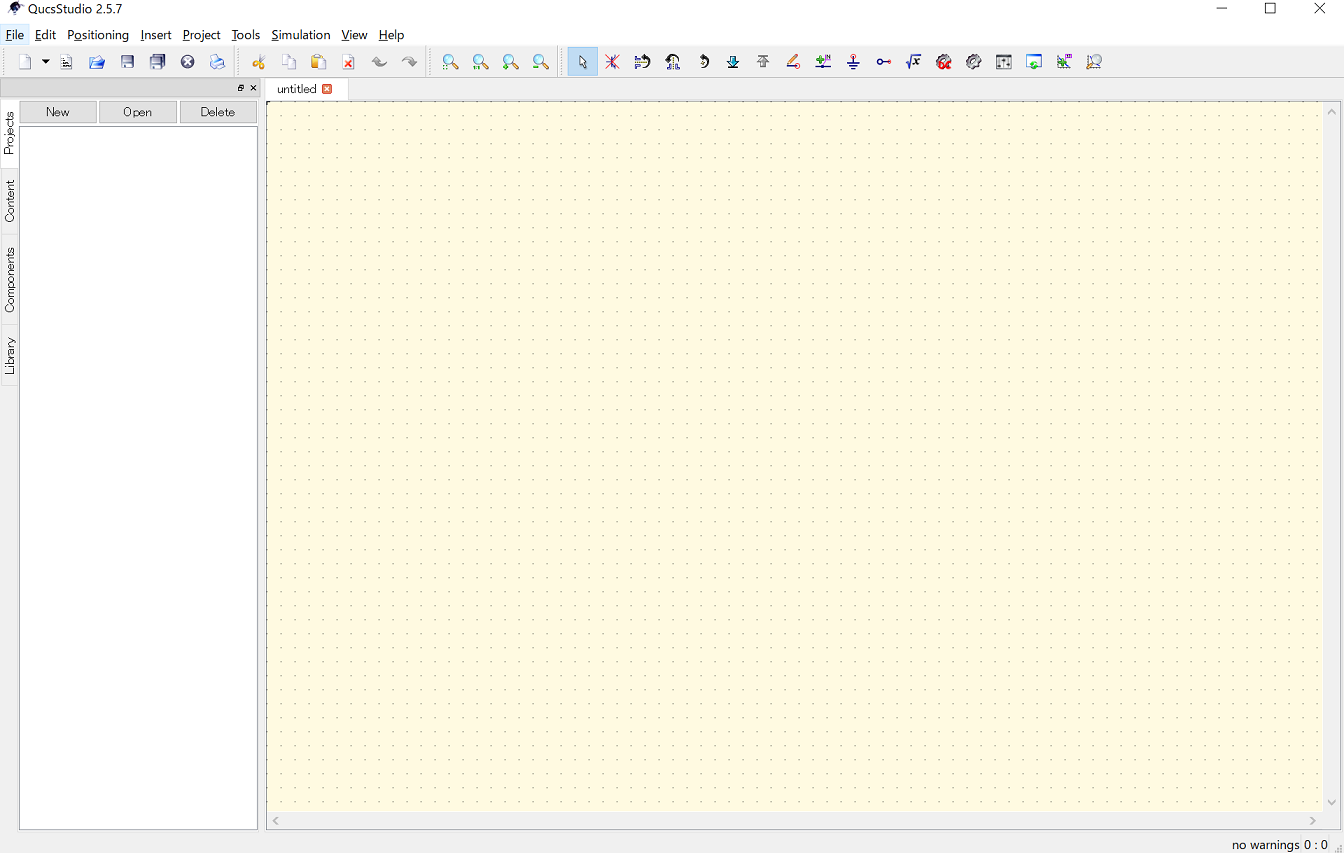Insert an equation with the square-root icon
The height and width of the screenshot is (854, 1344).
click(x=913, y=62)
